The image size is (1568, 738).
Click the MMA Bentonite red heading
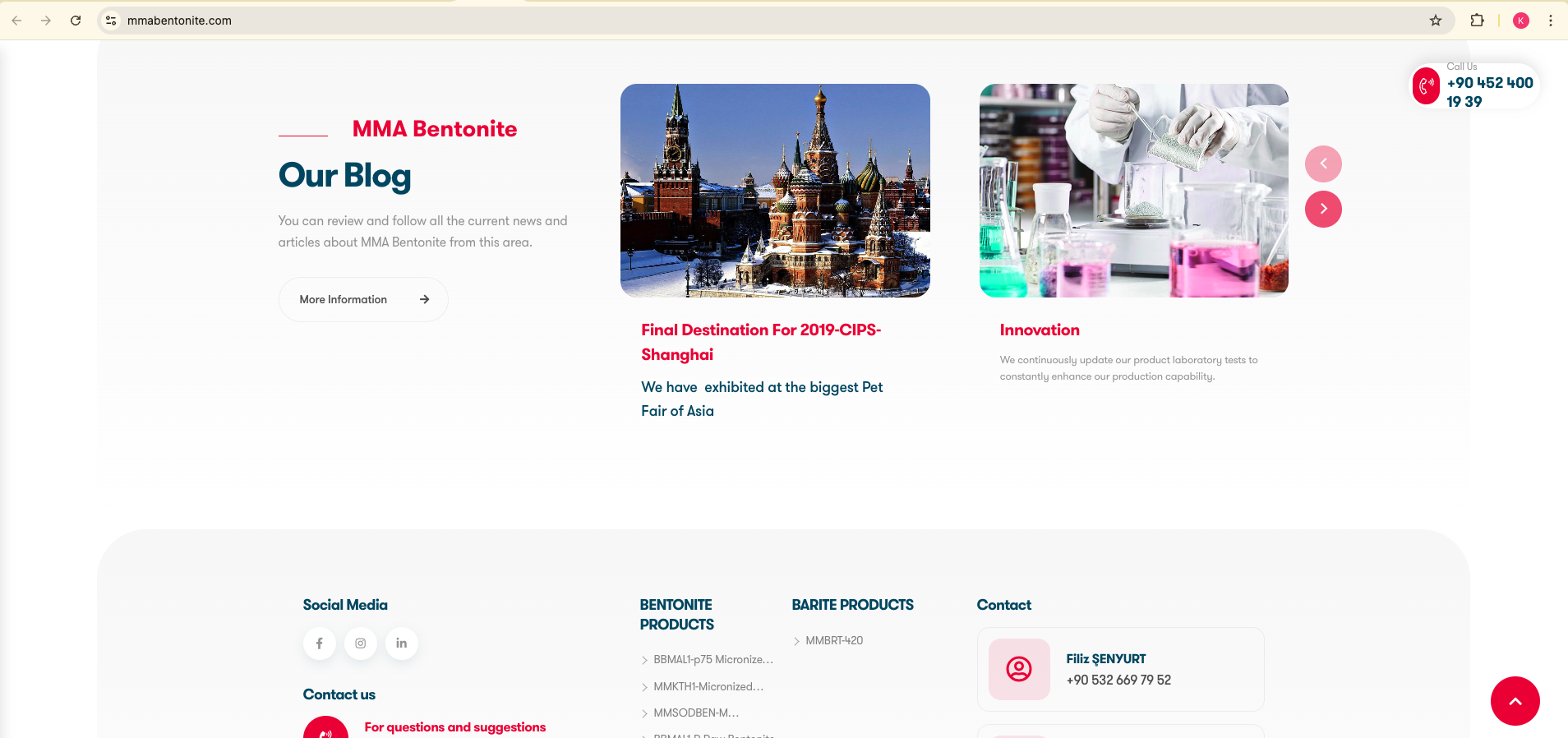point(435,129)
